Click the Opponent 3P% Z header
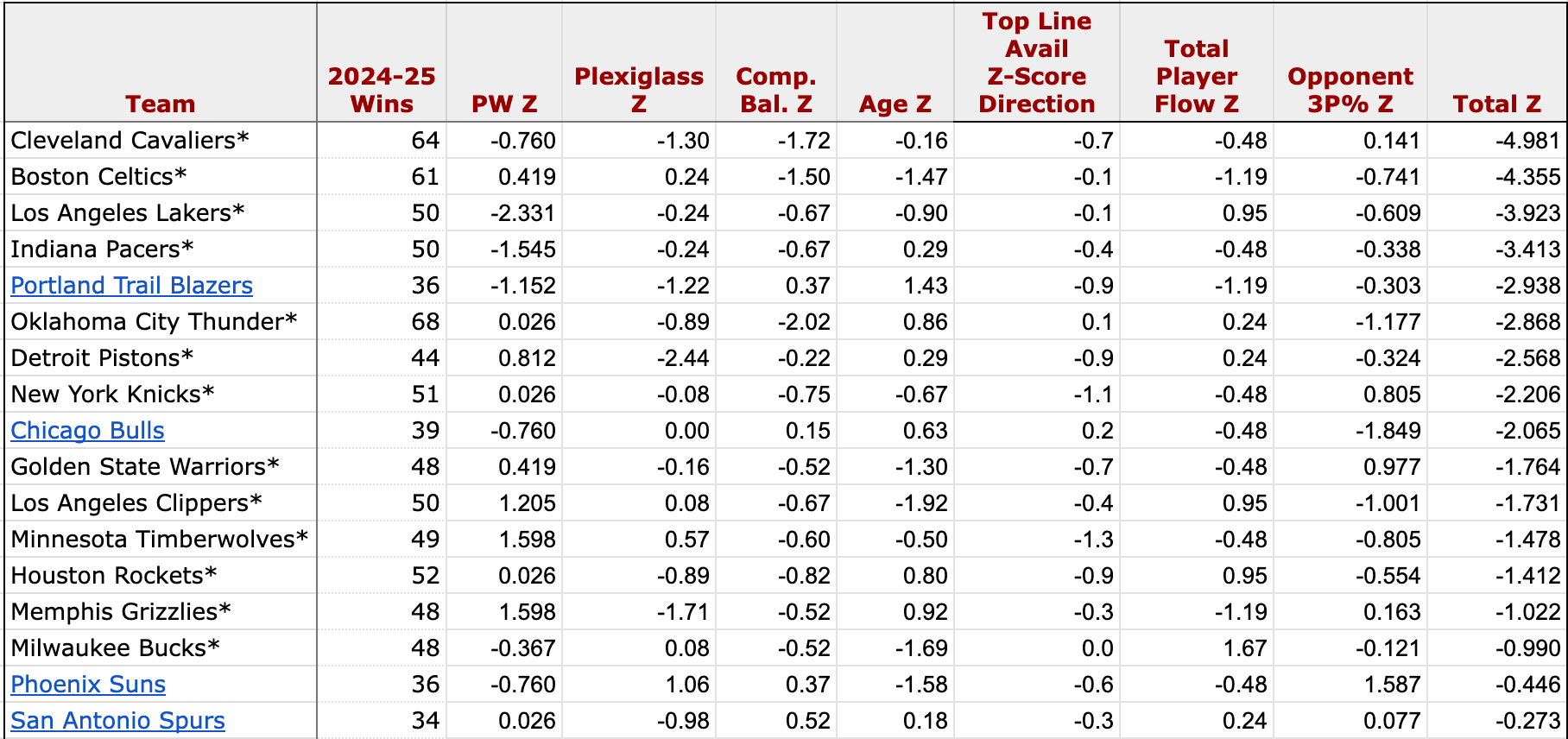Viewport: 1568px width, 739px height. pos(1350,90)
